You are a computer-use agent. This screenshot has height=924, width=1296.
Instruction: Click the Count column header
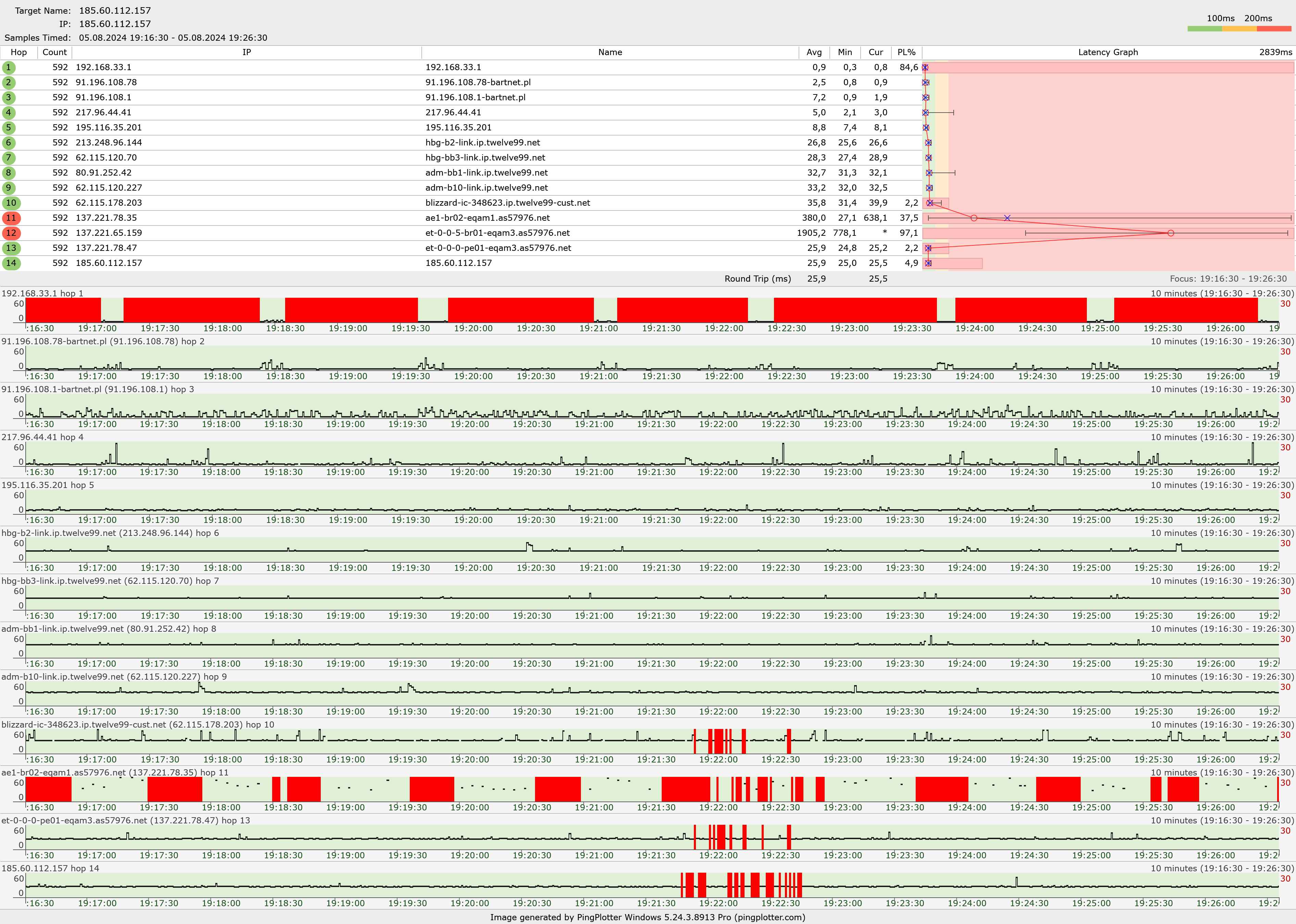[55, 52]
